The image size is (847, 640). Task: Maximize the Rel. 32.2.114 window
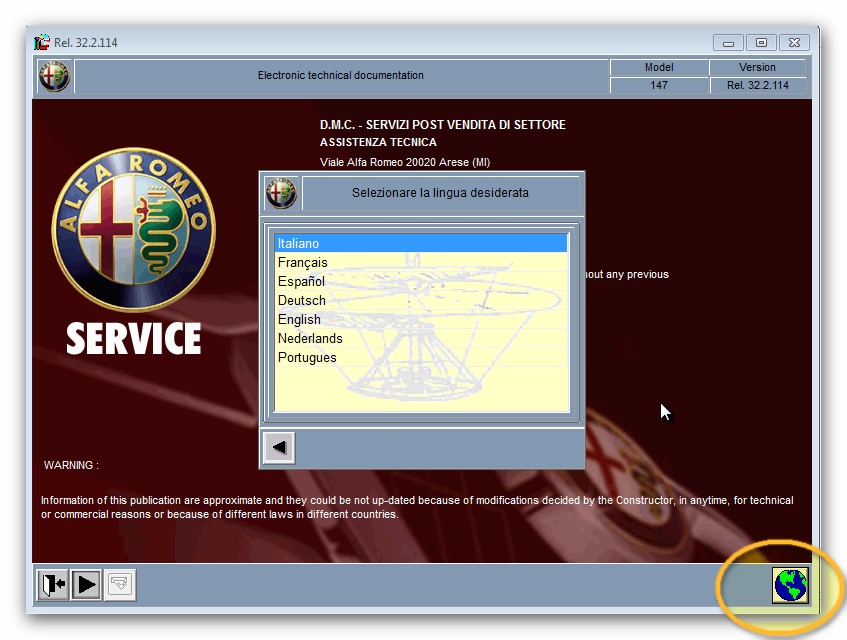tap(761, 43)
